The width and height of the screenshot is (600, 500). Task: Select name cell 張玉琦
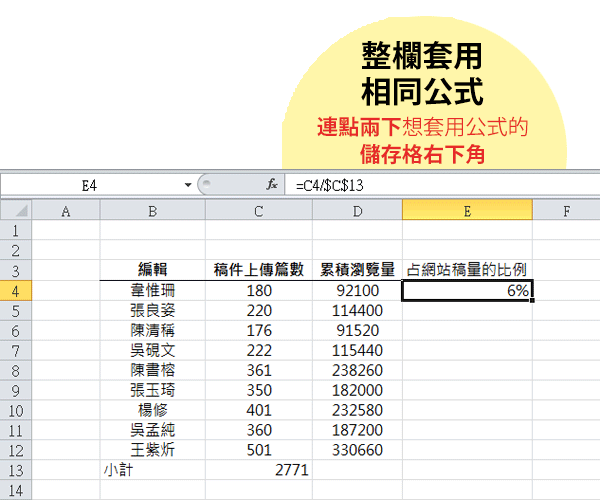click(153, 390)
